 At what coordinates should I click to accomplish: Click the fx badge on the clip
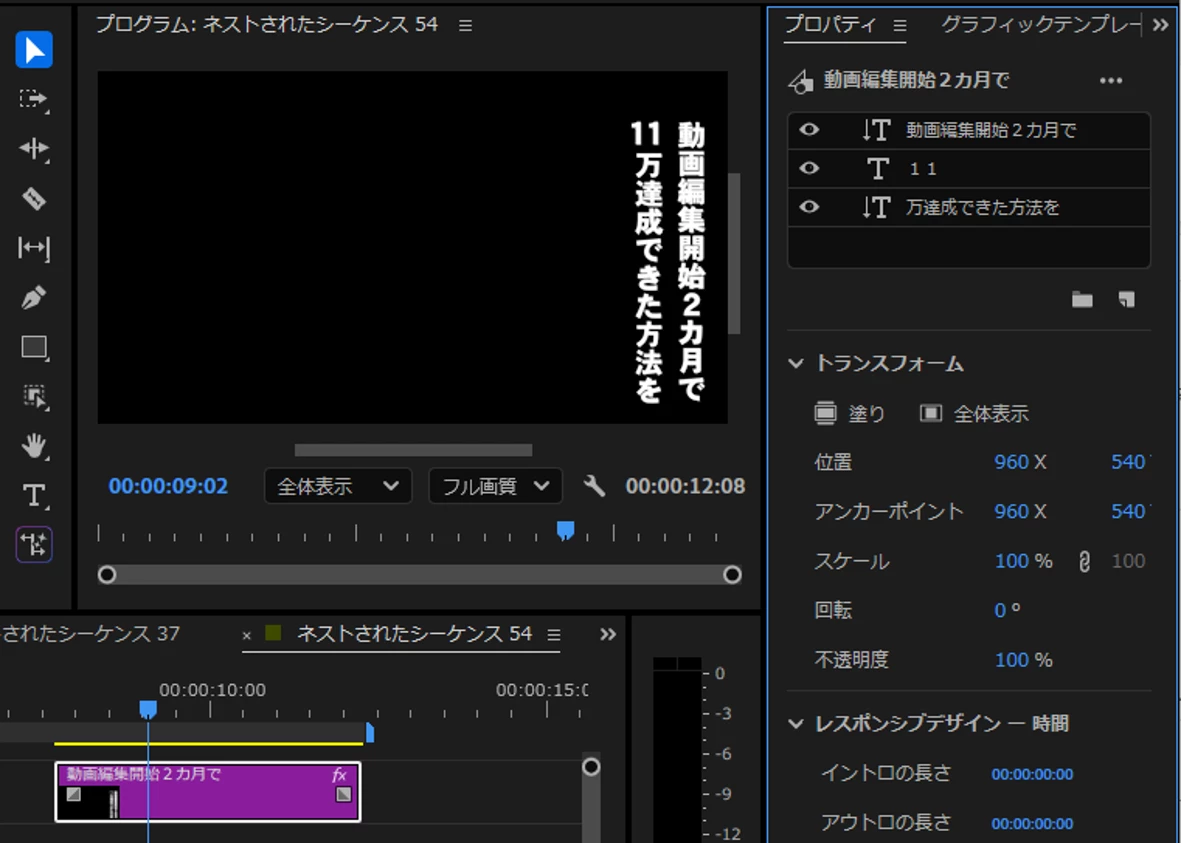[339, 774]
